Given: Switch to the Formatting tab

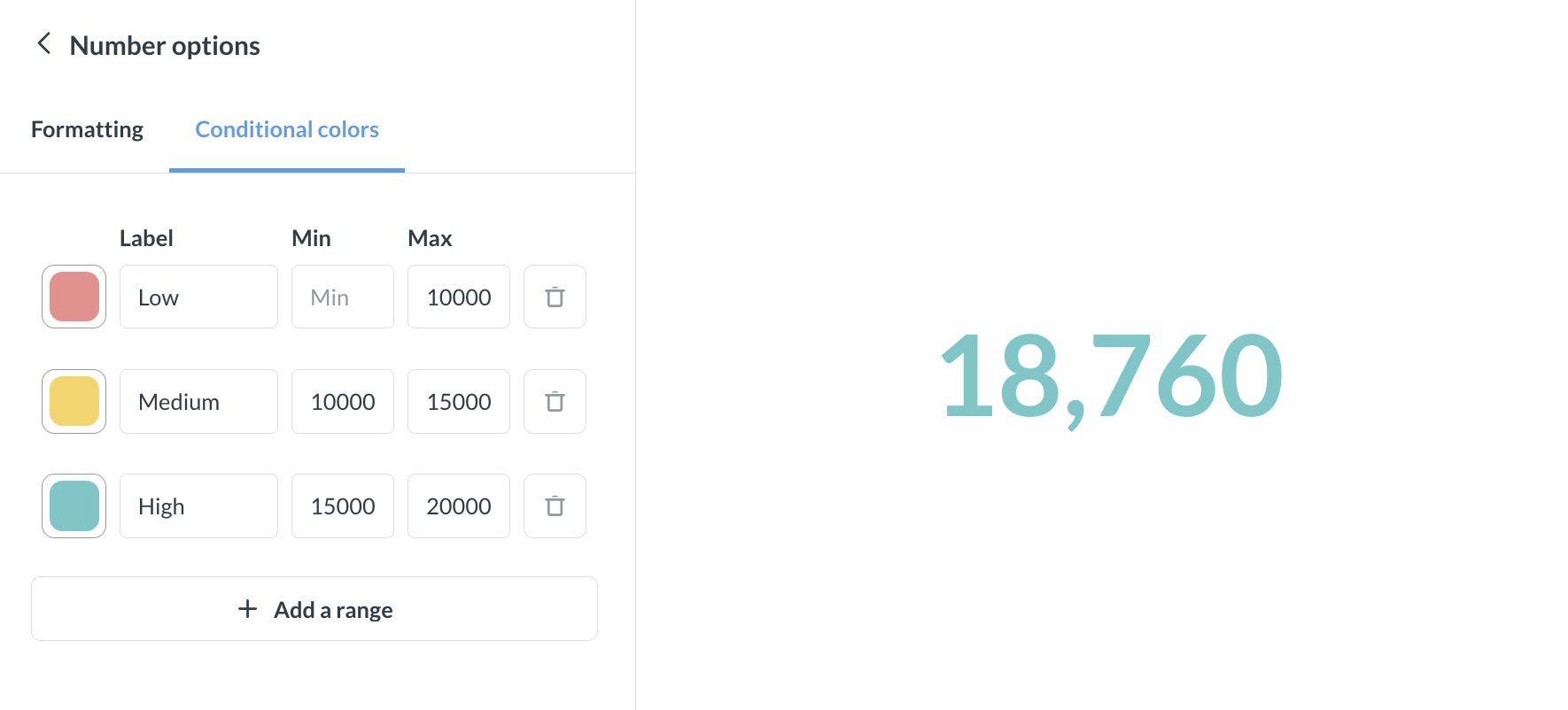Looking at the screenshot, I should pyautogui.click(x=87, y=129).
